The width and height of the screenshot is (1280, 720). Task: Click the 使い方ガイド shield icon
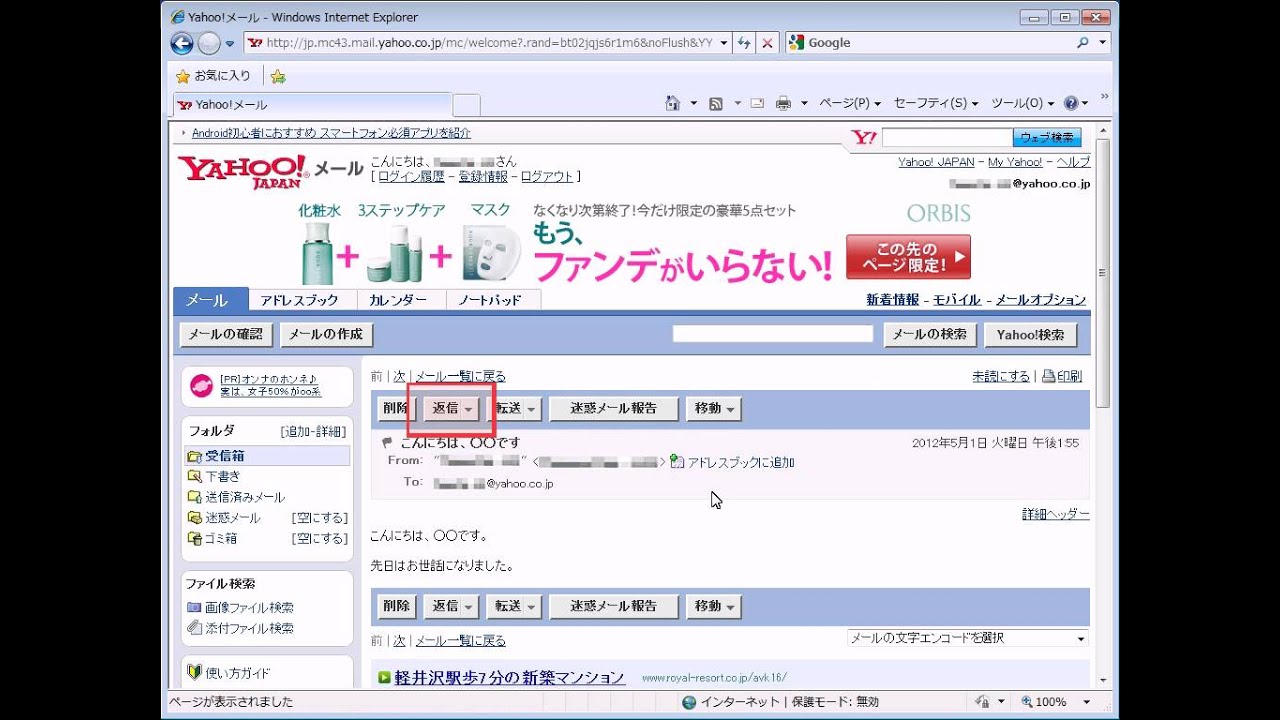pyautogui.click(x=194, y=672)
